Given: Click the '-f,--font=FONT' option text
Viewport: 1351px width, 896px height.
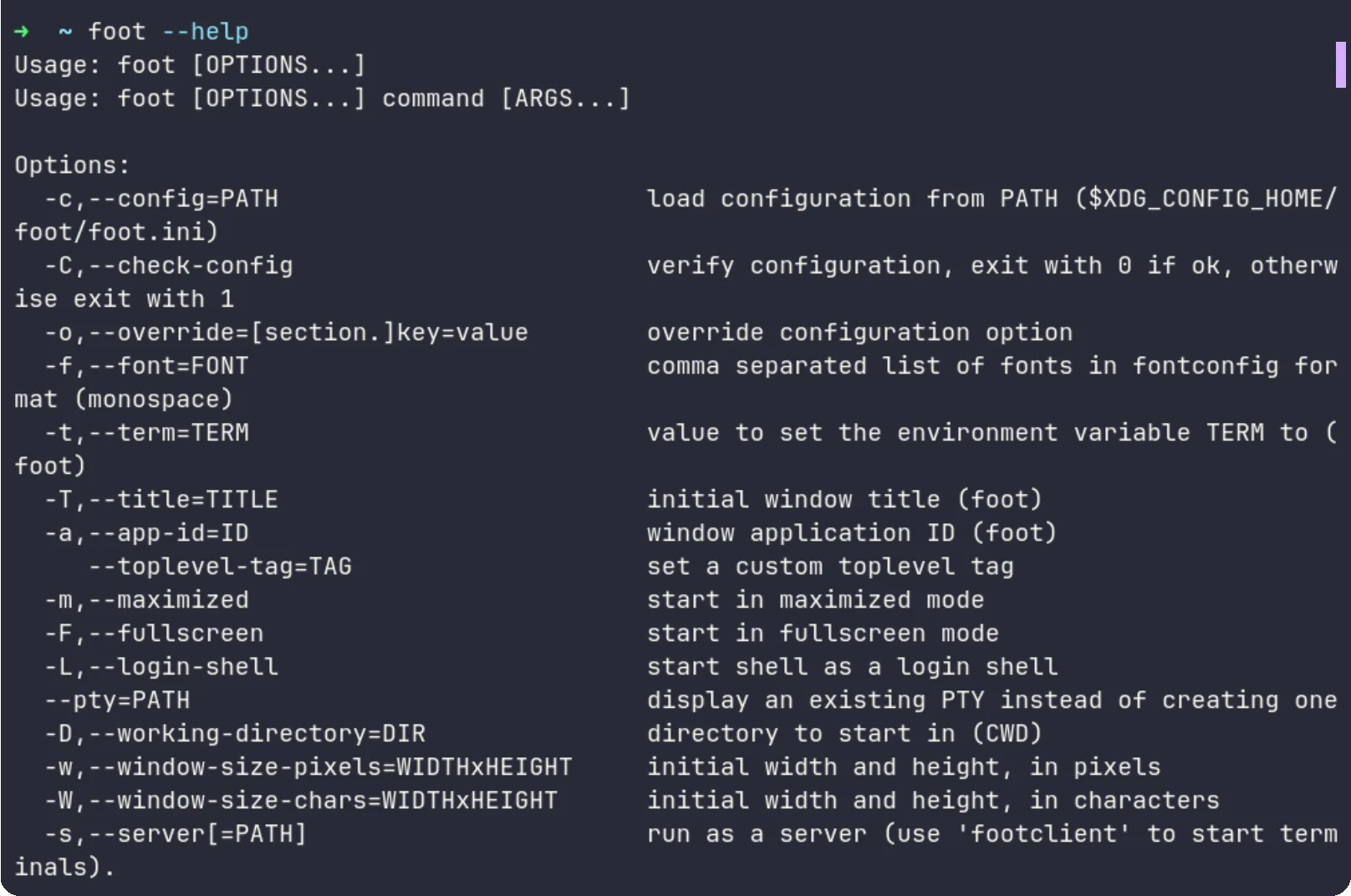Looking at the screenshot, I should point(146,366).
